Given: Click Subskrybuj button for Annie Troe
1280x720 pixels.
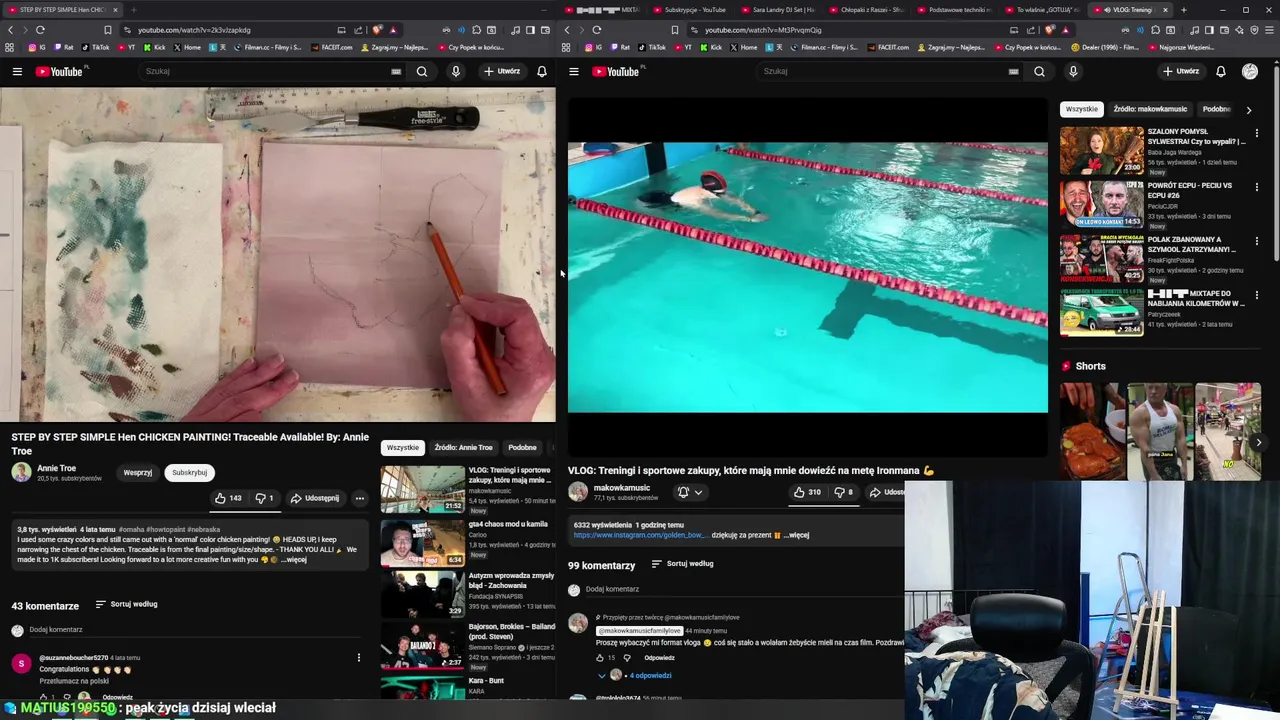Looking at the screenshot, I should (x=189, y=472).
